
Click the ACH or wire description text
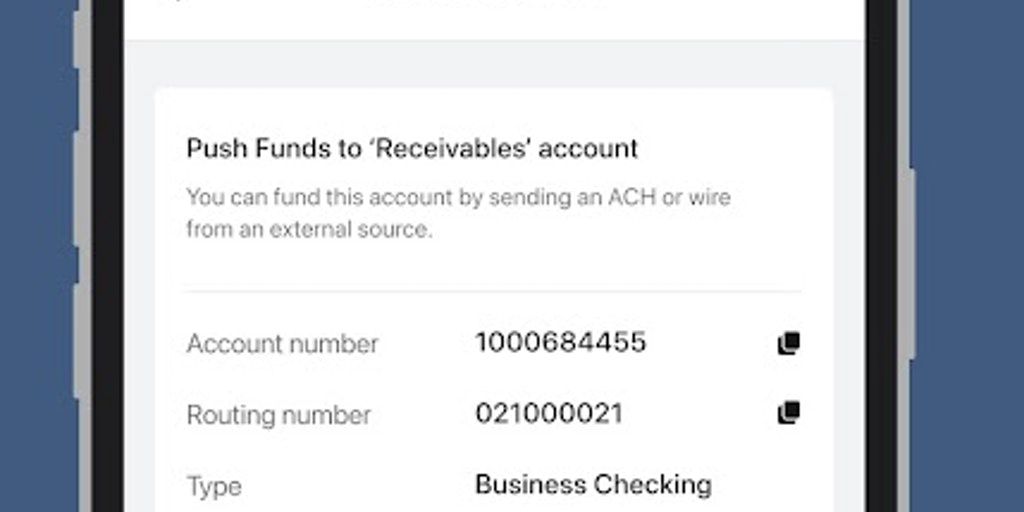(x=458, y=197)
